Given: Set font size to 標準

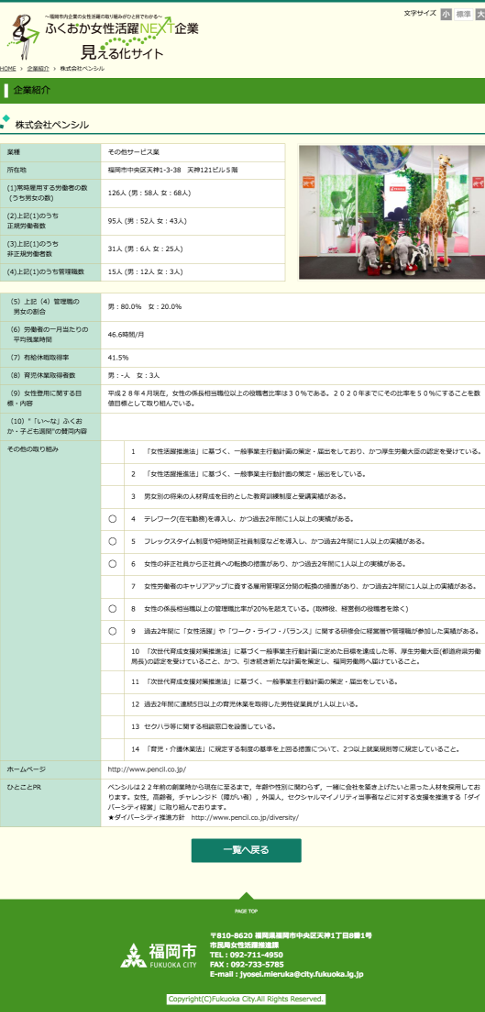Looking at the screenshot, I should tap(463, 14).
